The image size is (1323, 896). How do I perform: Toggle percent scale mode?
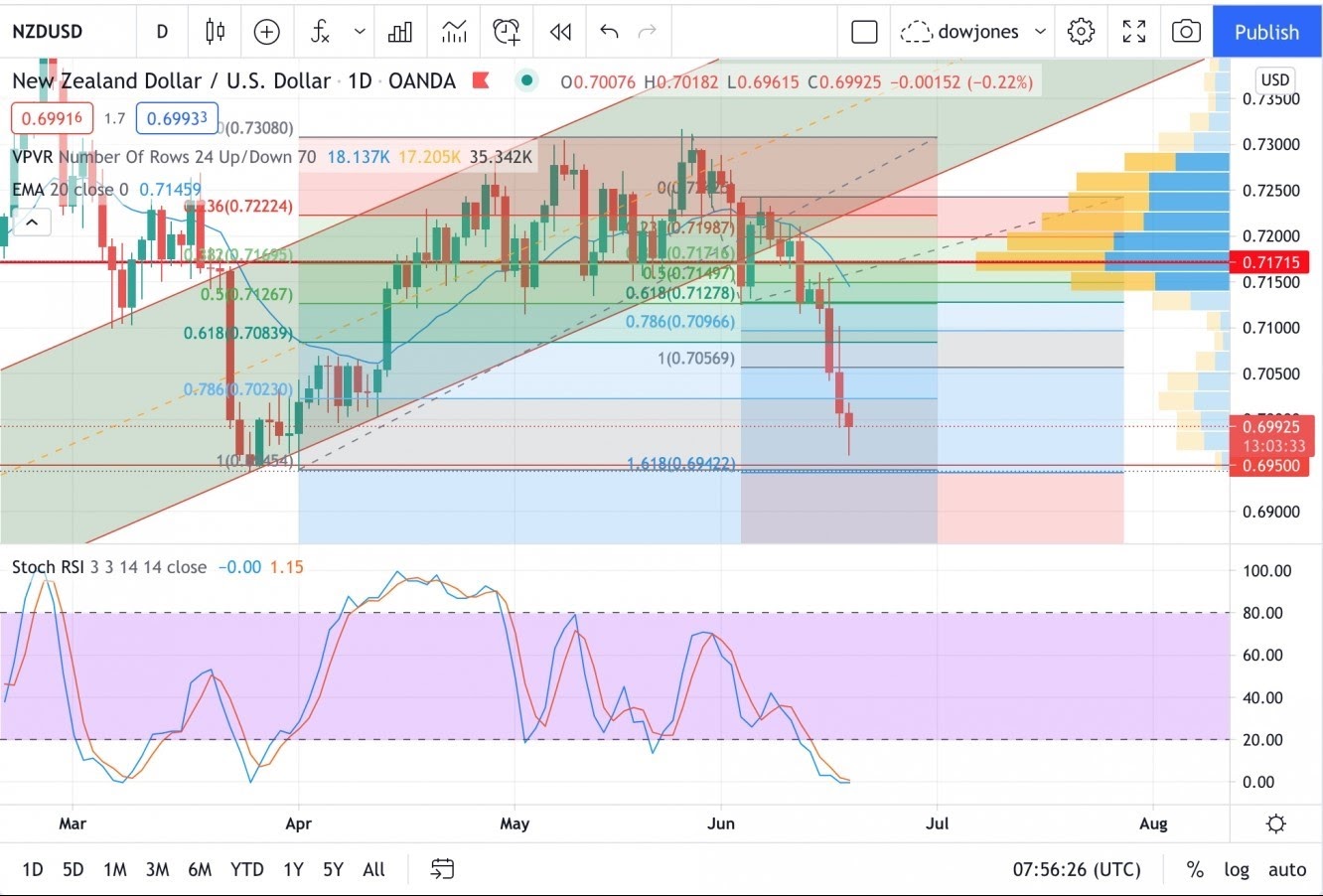point(1195,869)
